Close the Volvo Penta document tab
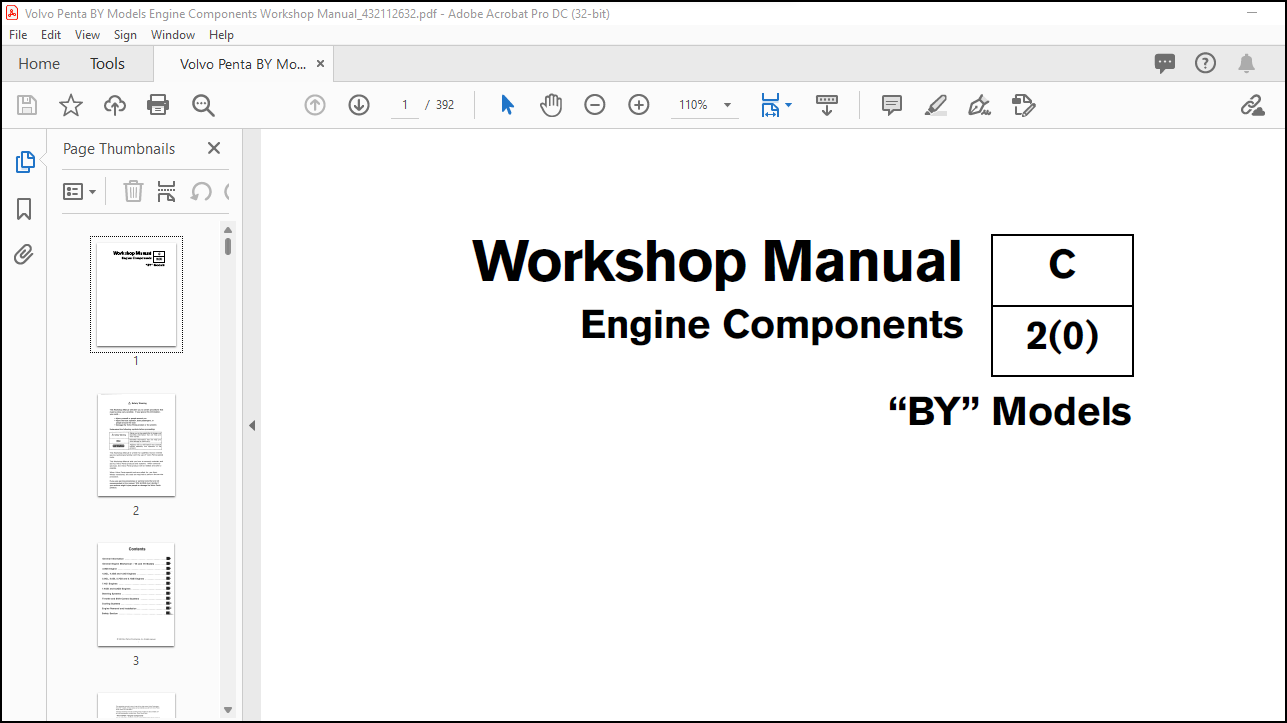This screenshot has height=723, width=1287. tap(320, 63)
